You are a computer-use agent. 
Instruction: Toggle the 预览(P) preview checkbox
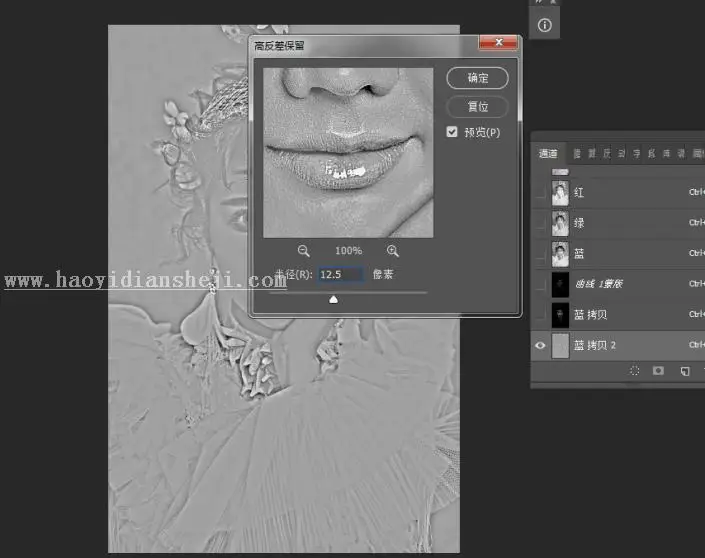pyautogui.click(x=452, y=132)
